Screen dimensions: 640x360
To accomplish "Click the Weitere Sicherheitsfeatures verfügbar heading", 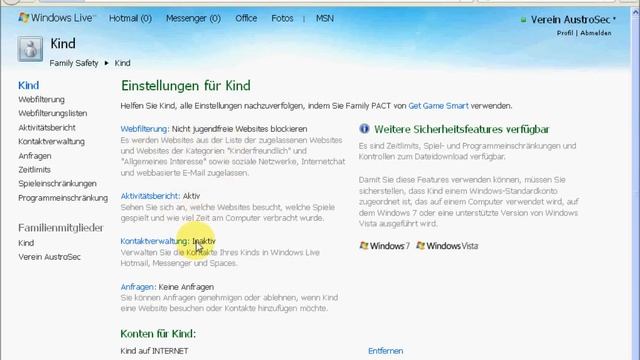I will (462, 129).
